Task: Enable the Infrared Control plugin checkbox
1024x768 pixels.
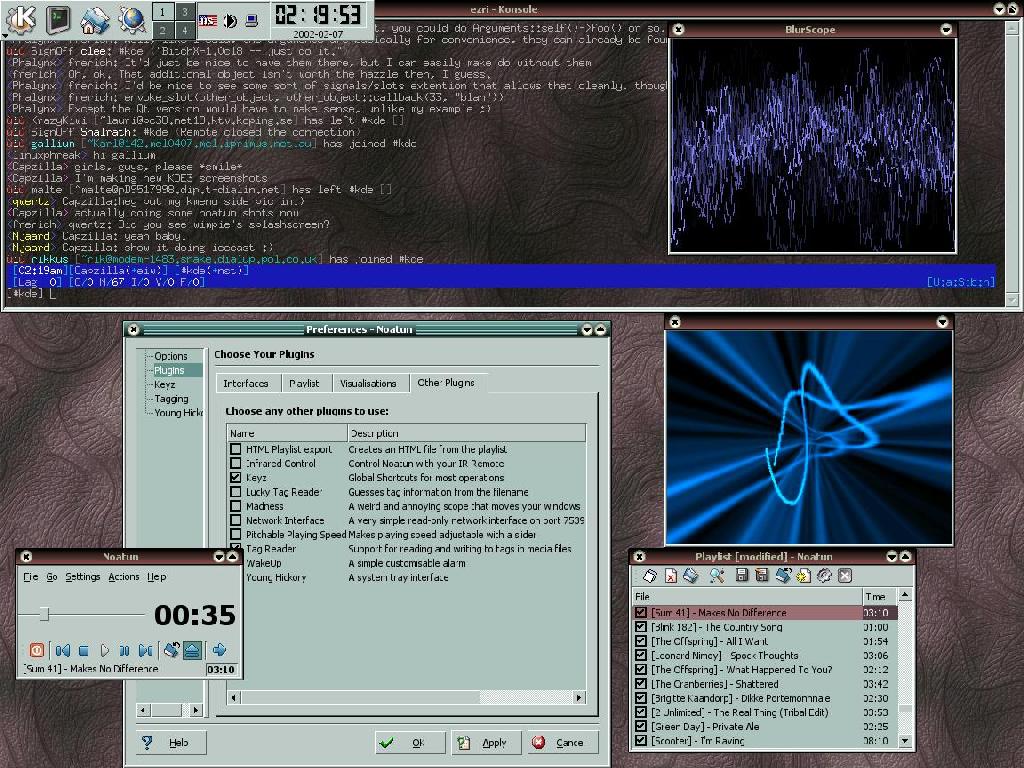Action: [x=236, y=463]
